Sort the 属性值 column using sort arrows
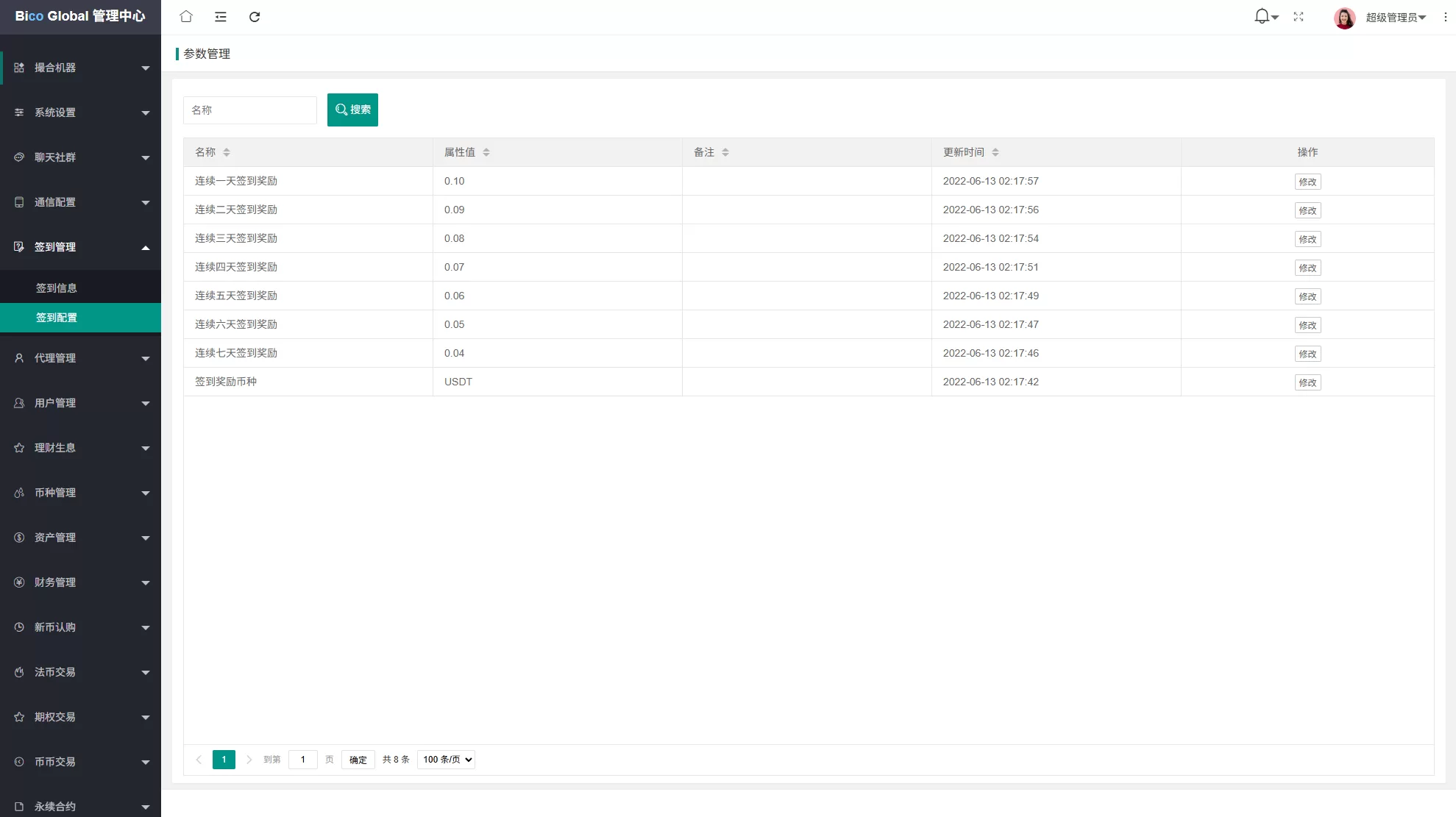 [486, 152]
